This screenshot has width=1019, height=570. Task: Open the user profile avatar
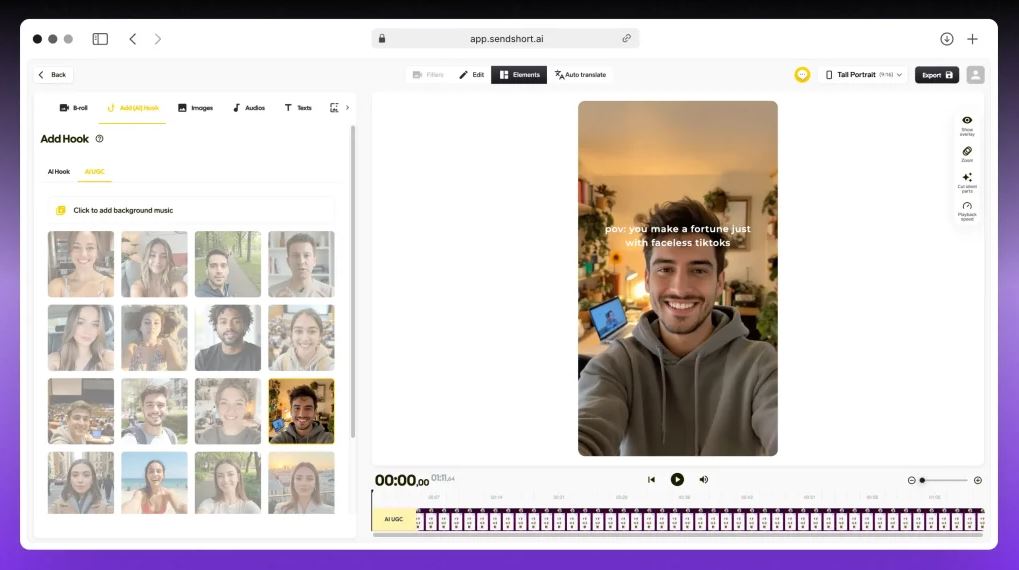pos(975,75)
